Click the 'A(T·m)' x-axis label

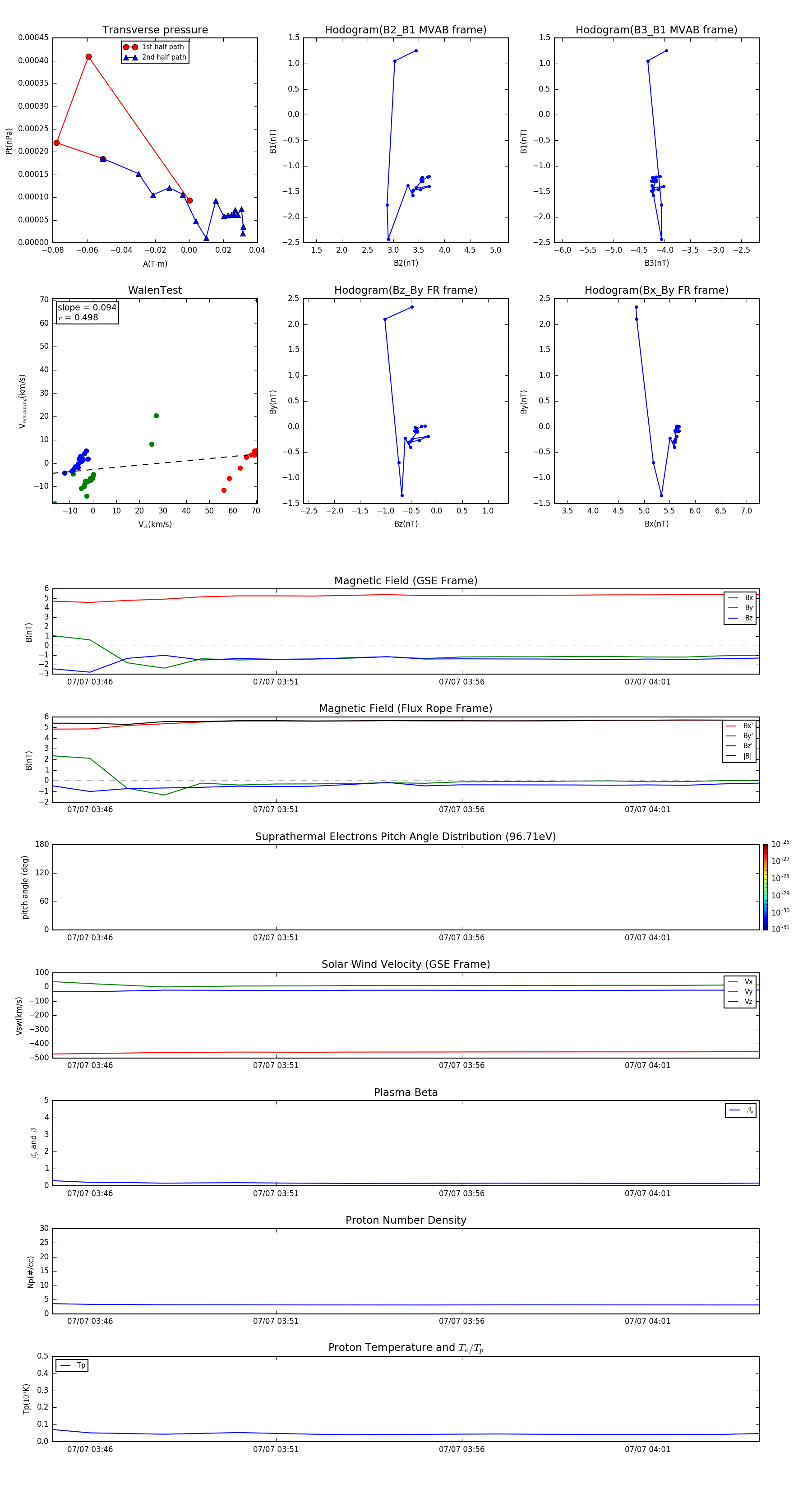pos(155,264)
